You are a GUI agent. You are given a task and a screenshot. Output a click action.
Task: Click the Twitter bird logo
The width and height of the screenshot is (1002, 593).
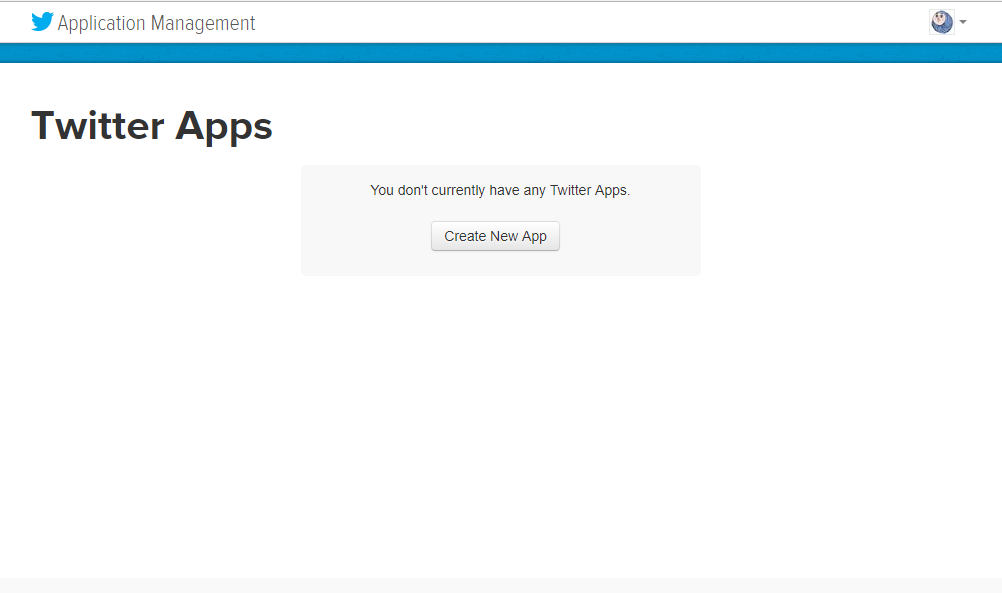coord(42,22)
